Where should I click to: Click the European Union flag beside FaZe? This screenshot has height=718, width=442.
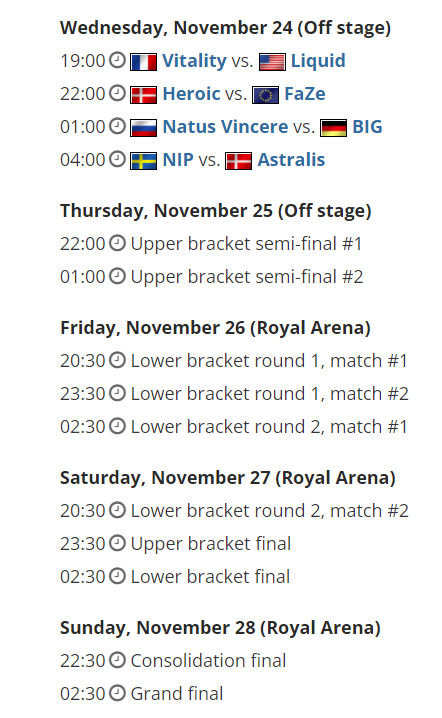(266, 95)
